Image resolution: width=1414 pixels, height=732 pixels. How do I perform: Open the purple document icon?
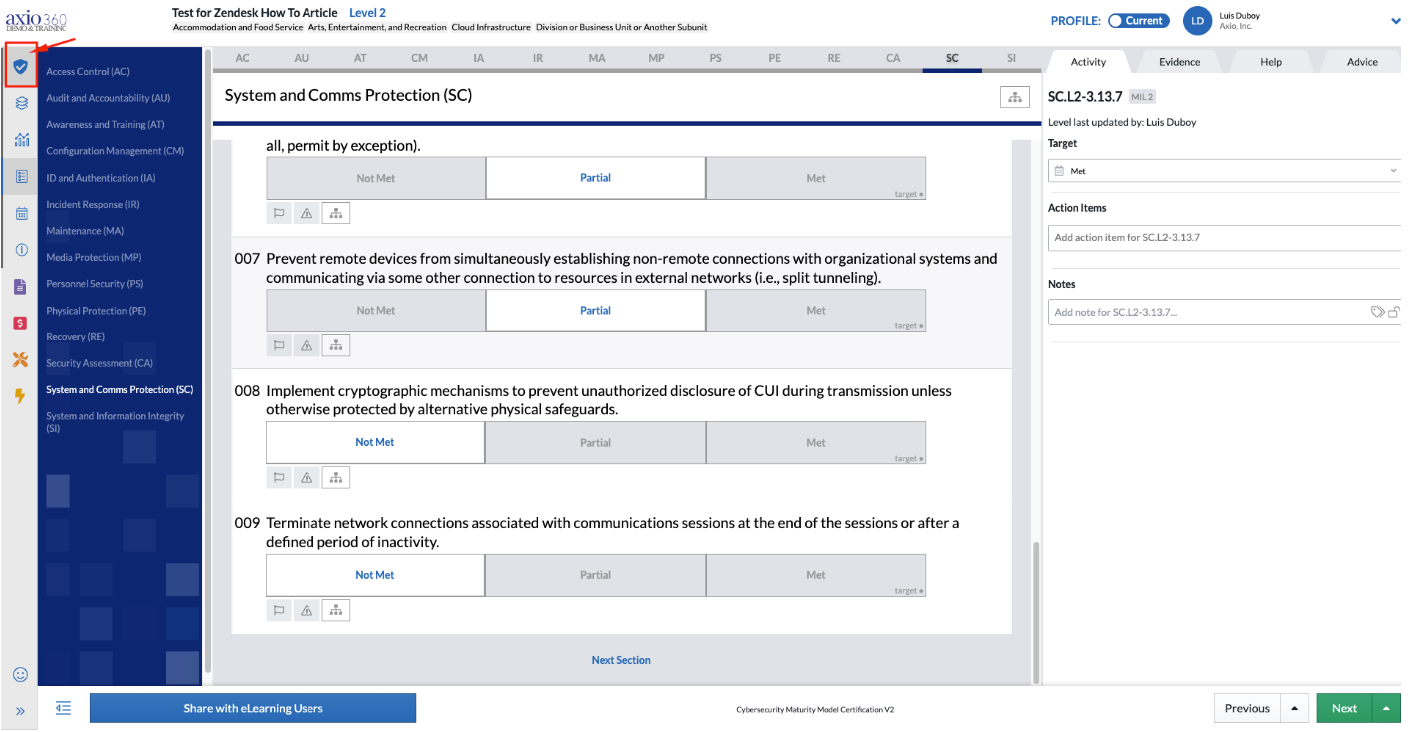[x=20, y=287]
